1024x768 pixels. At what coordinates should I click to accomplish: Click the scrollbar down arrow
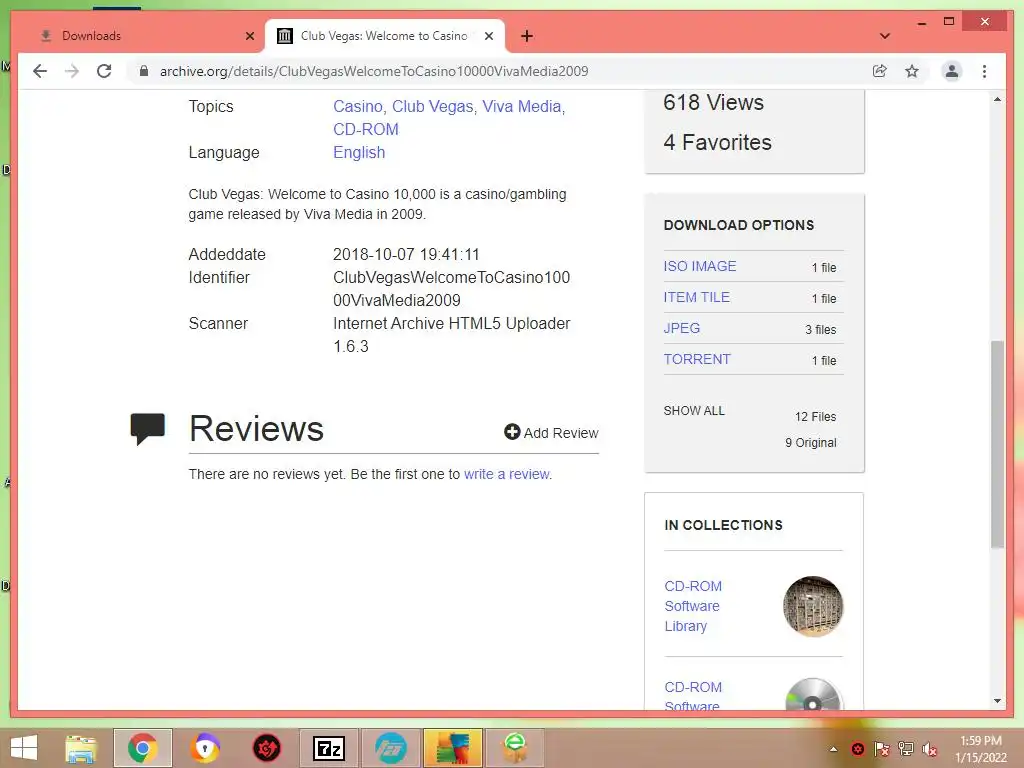(x=997, y=701)
